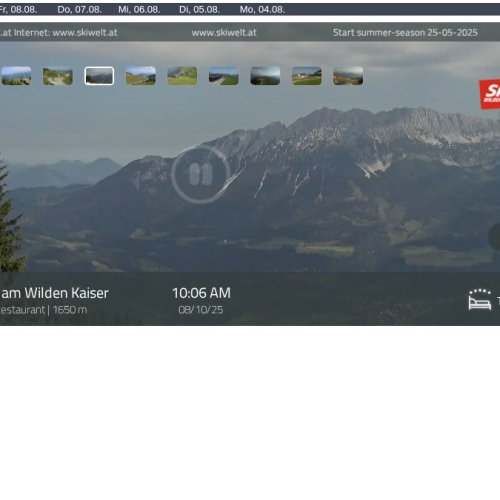500x500 pixels.
Task: Click the red SkiWelt logo
Action: click(x=490, y=94)
